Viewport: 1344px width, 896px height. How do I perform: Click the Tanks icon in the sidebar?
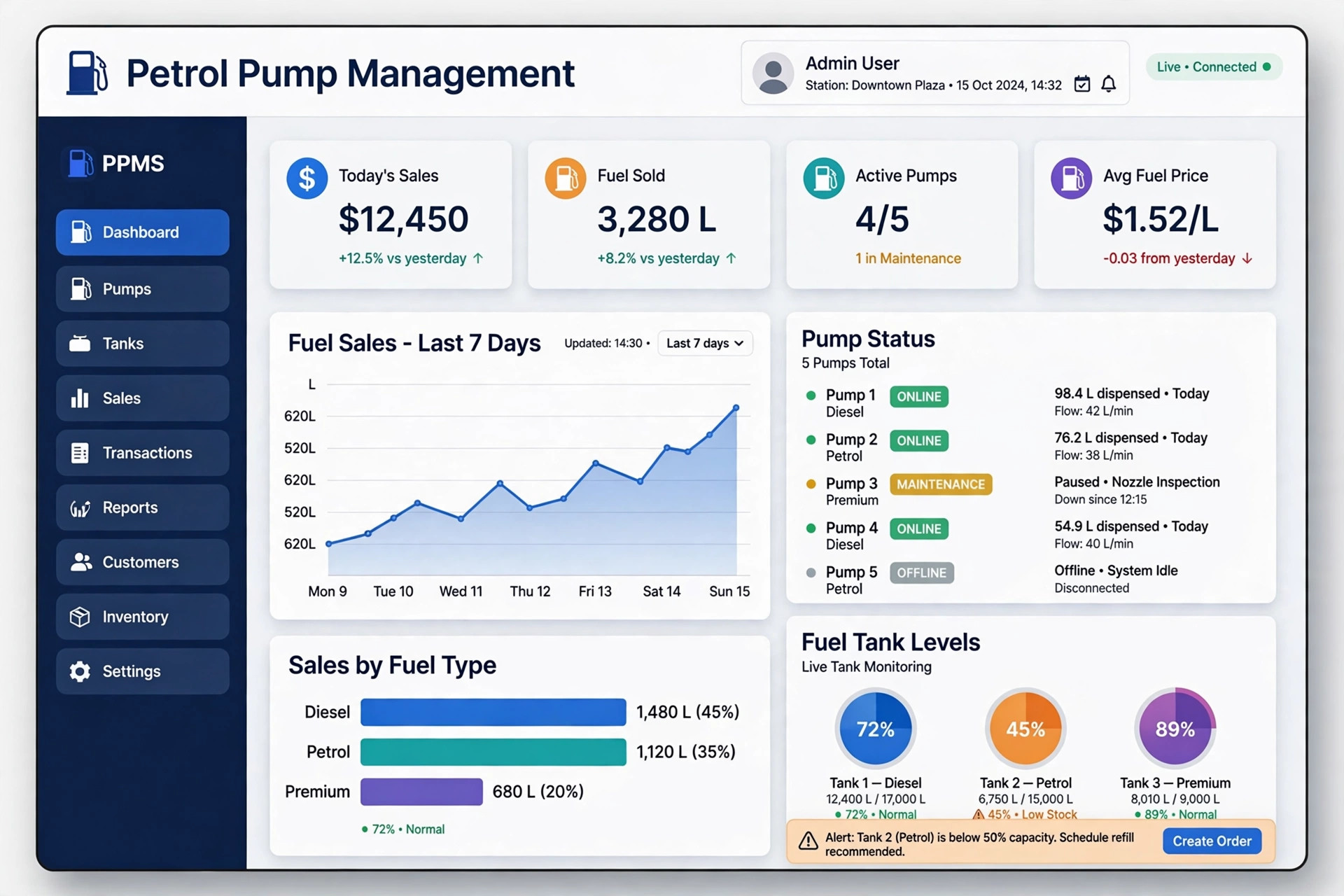tap(80, 343)
